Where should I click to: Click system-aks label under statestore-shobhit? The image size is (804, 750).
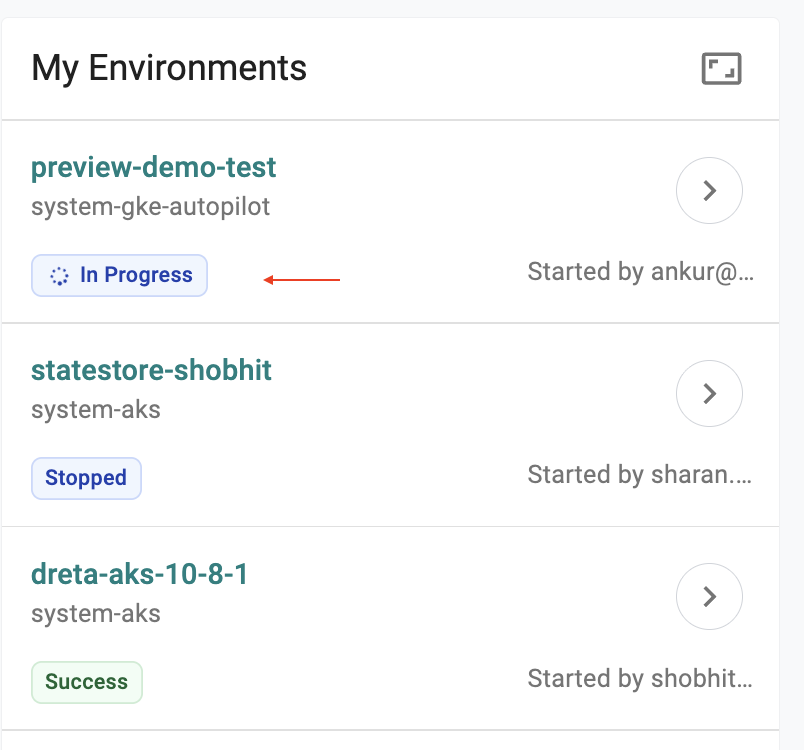click(96, 409)
